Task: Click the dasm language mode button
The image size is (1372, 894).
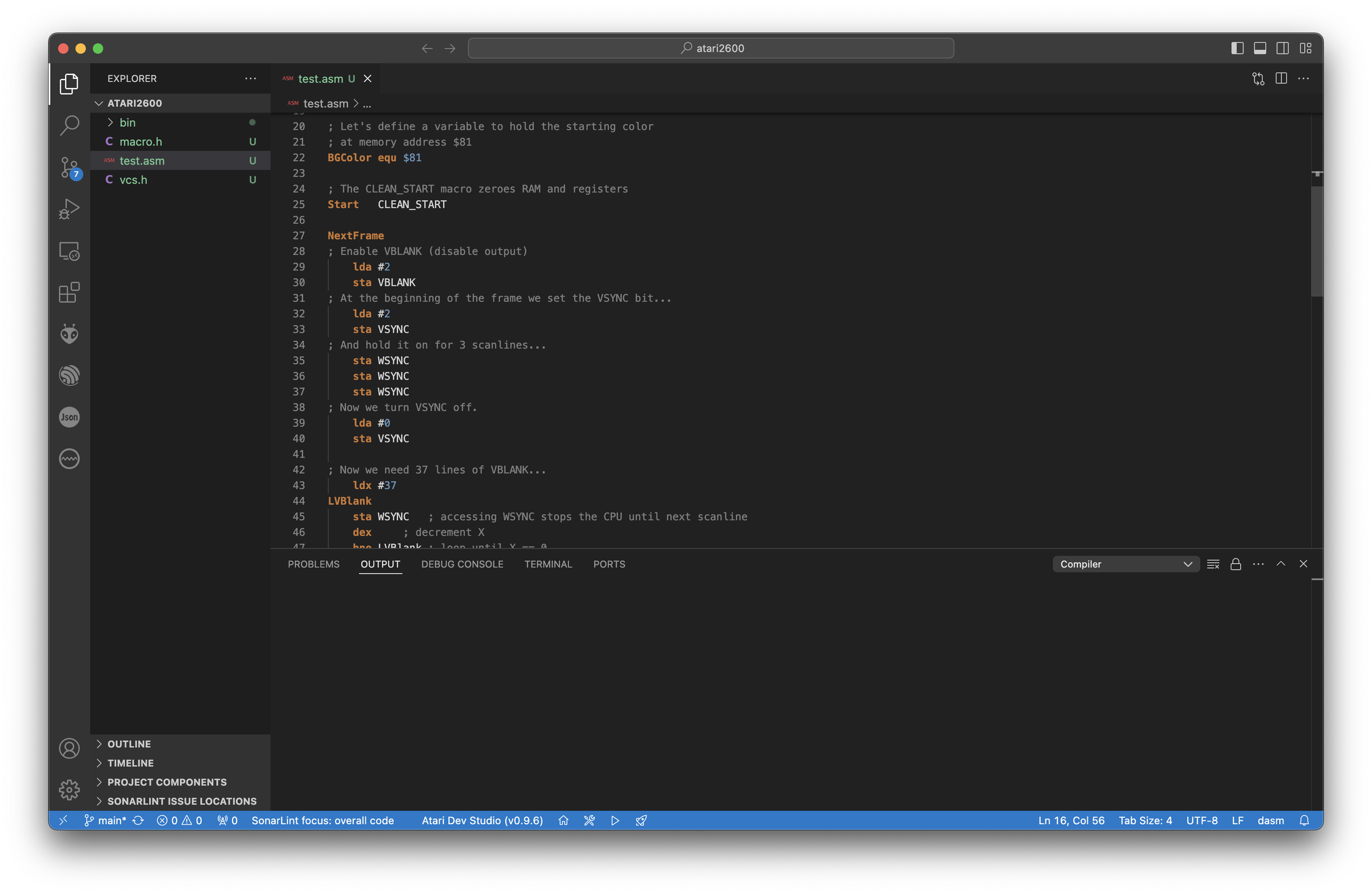Action: [x=1270, y=820]
